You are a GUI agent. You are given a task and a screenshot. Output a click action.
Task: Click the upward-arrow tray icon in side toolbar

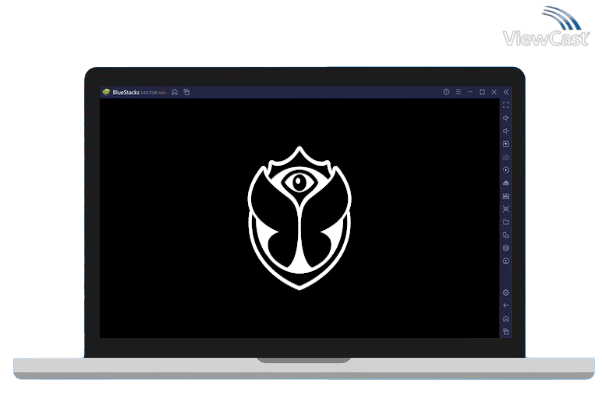pyautogui.click(x=506, y=183)
